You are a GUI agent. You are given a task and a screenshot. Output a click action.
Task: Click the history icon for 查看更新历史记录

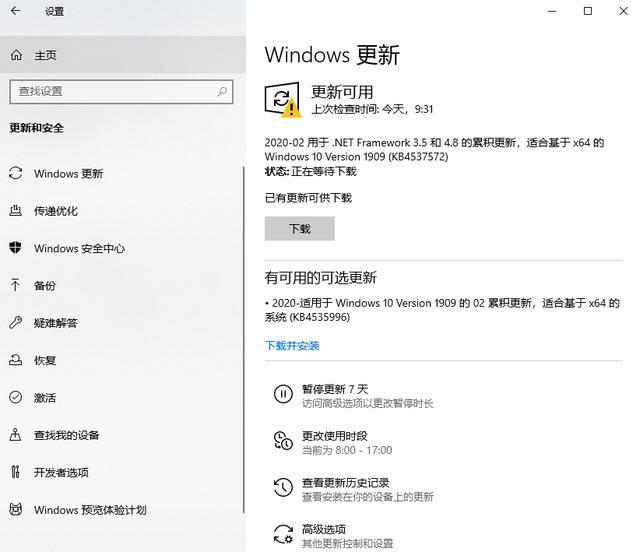coord(283,487)
